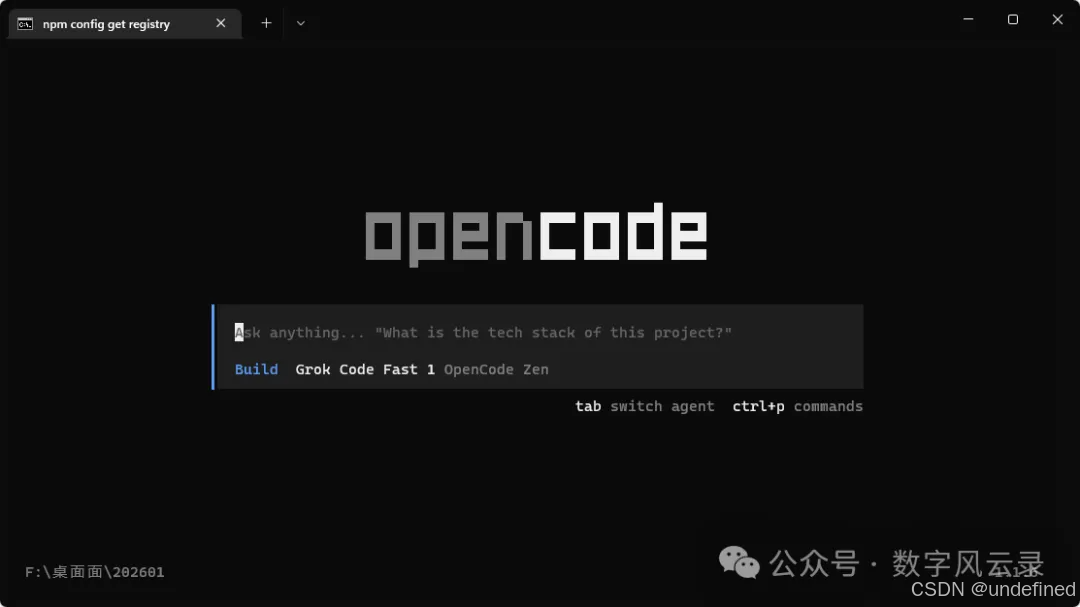Open the terminal profile dropdown arrow
Image resolution: width=1080 pixels, height=607 pixels.
(300, 23)
